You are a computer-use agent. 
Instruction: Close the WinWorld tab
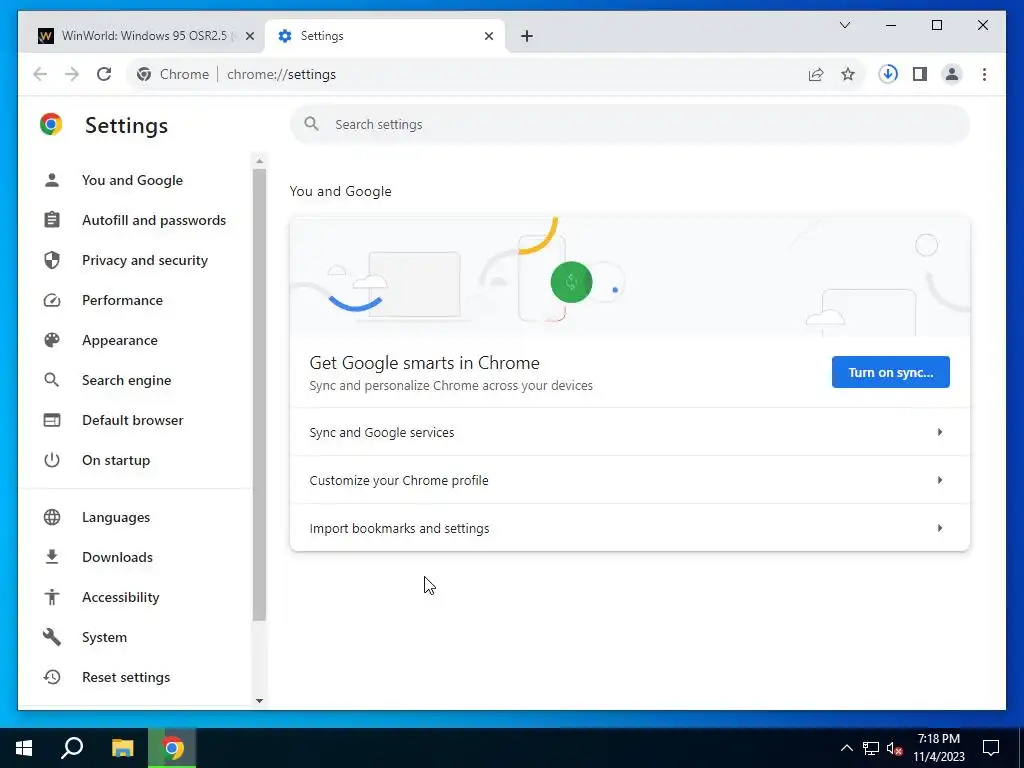(249, 36)
